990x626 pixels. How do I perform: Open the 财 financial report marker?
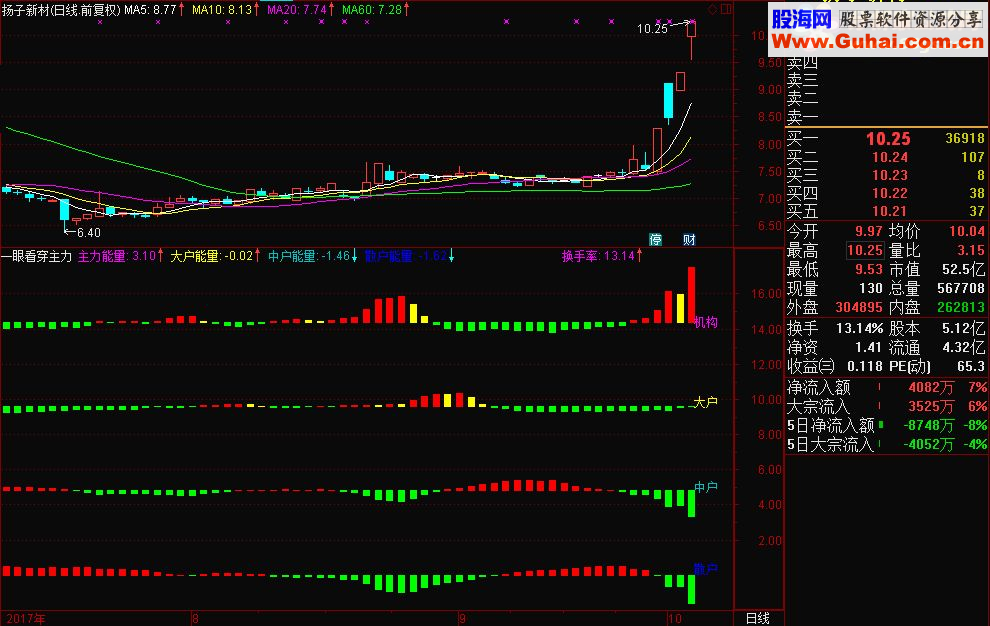point(689,239)
